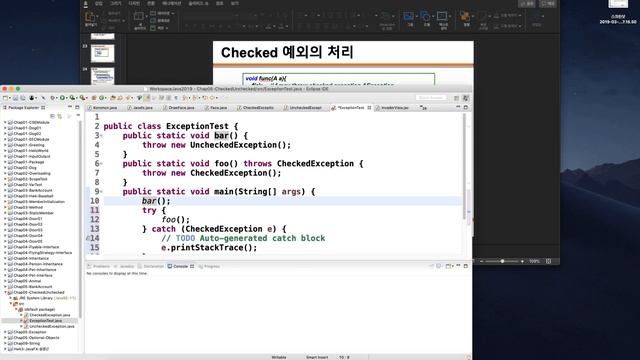640x360 pixels.
Task: Toggle code folding on line 6 foo method
Action: pos(101,164)
